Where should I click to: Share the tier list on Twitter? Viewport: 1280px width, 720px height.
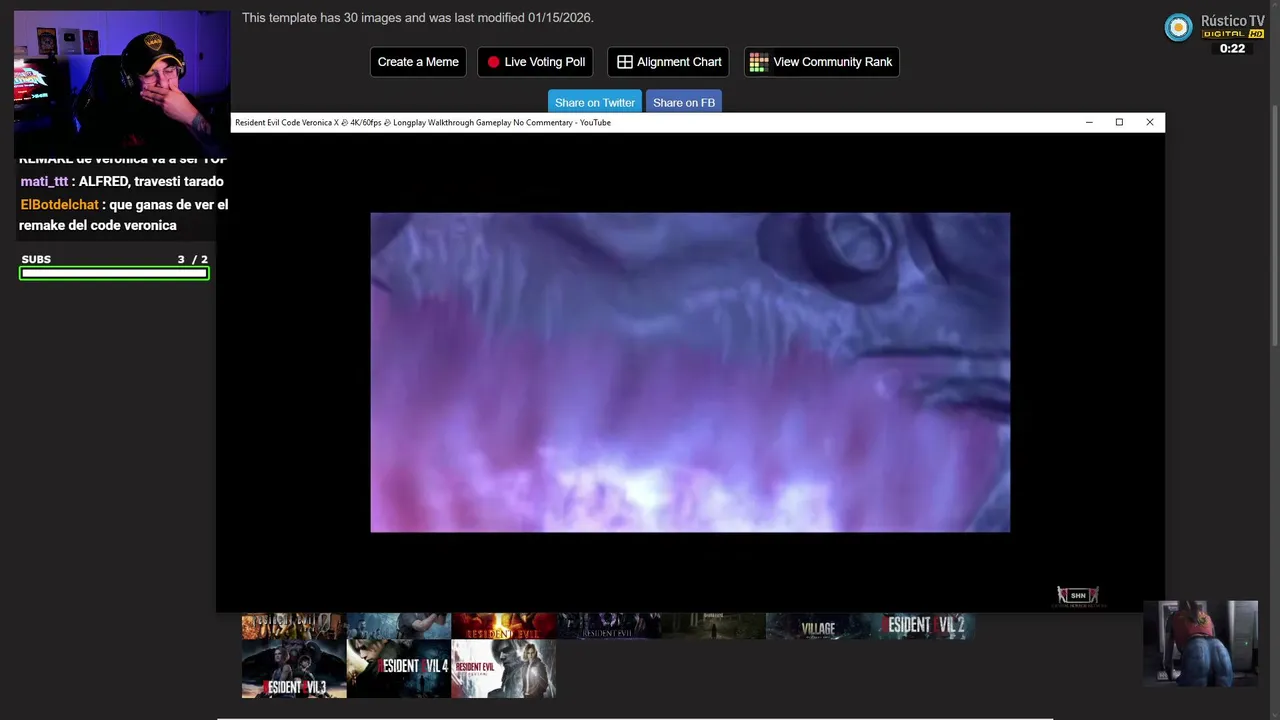point(595,102)
